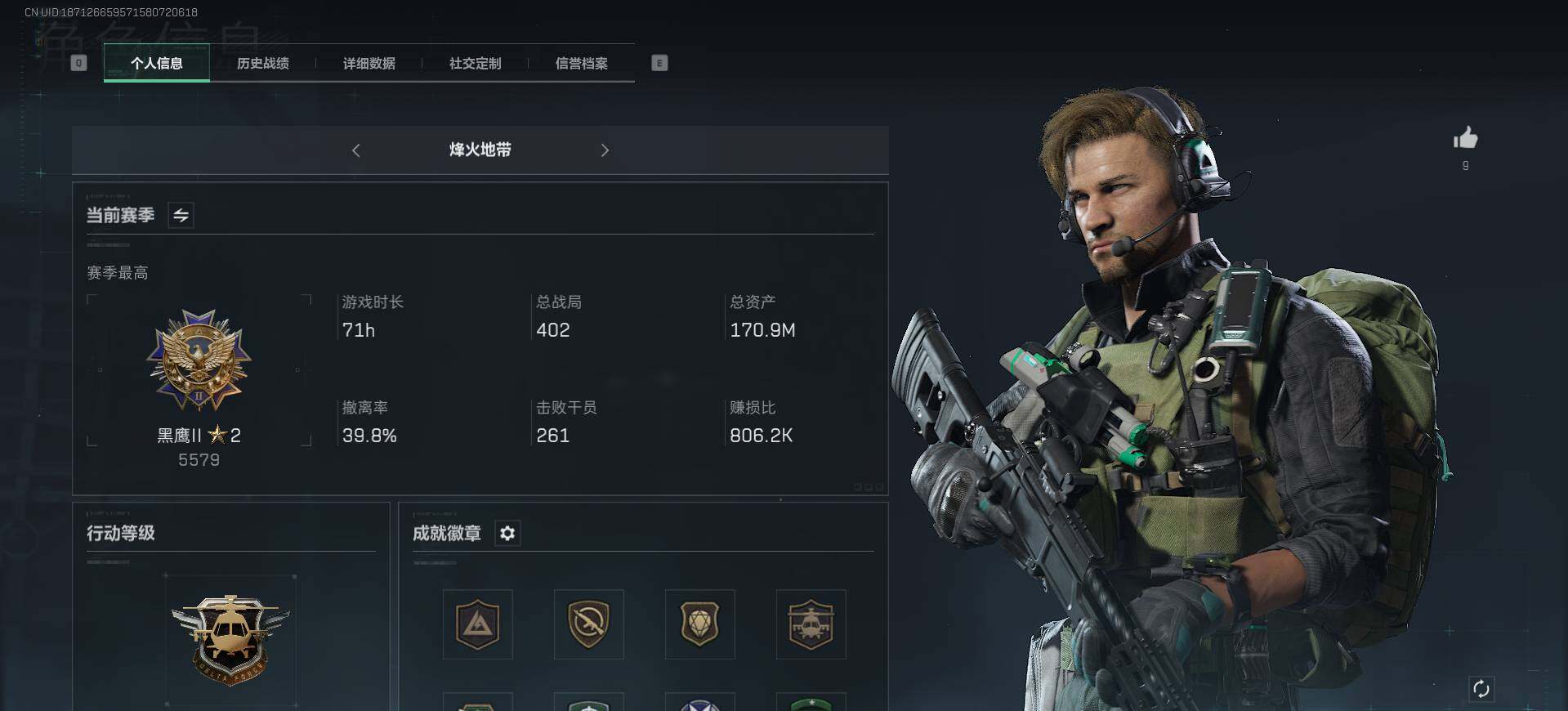Click the E key next-tab button
The height and width of the screenshot is (711, 1568).
pos(660,63)
